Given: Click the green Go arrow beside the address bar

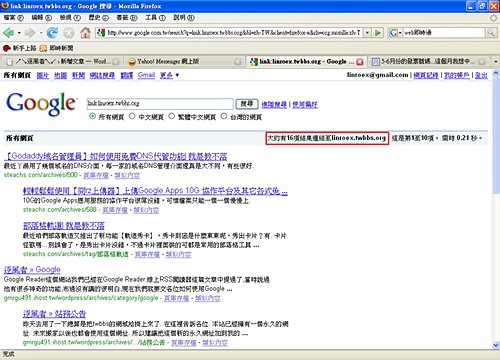Looking at the screenshot, I should pyautogui.click(x=378, y=33).
